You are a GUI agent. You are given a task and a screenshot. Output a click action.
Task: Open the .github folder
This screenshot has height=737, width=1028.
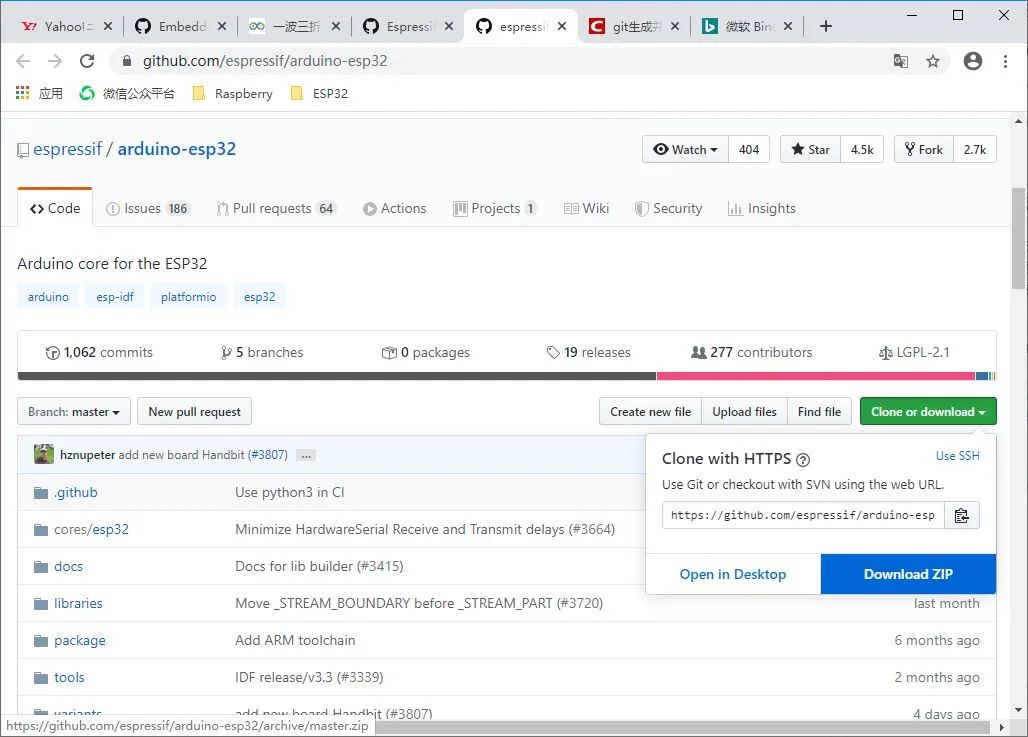(75, 492)
